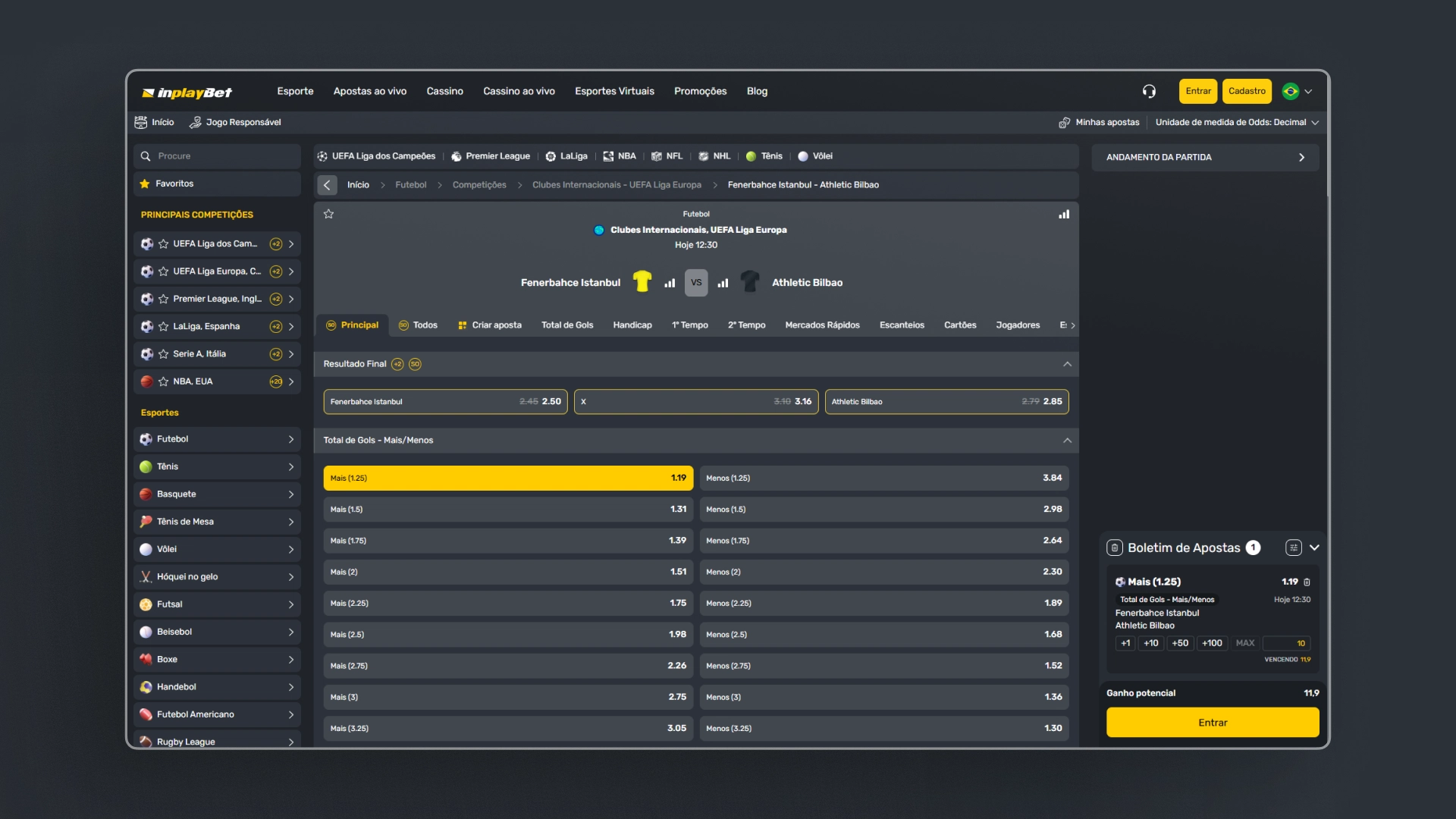The image size is (1456, 819).
Task: Switch to Escanteios tab
Action: pyautogui.click(x=902, y=325)
